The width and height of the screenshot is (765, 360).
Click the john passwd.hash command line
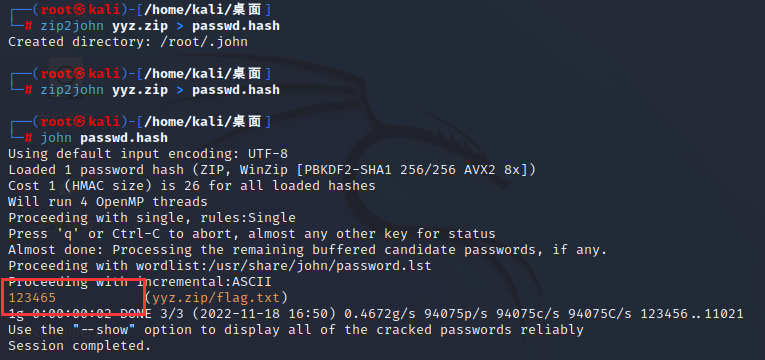click(x=104, y=138)
